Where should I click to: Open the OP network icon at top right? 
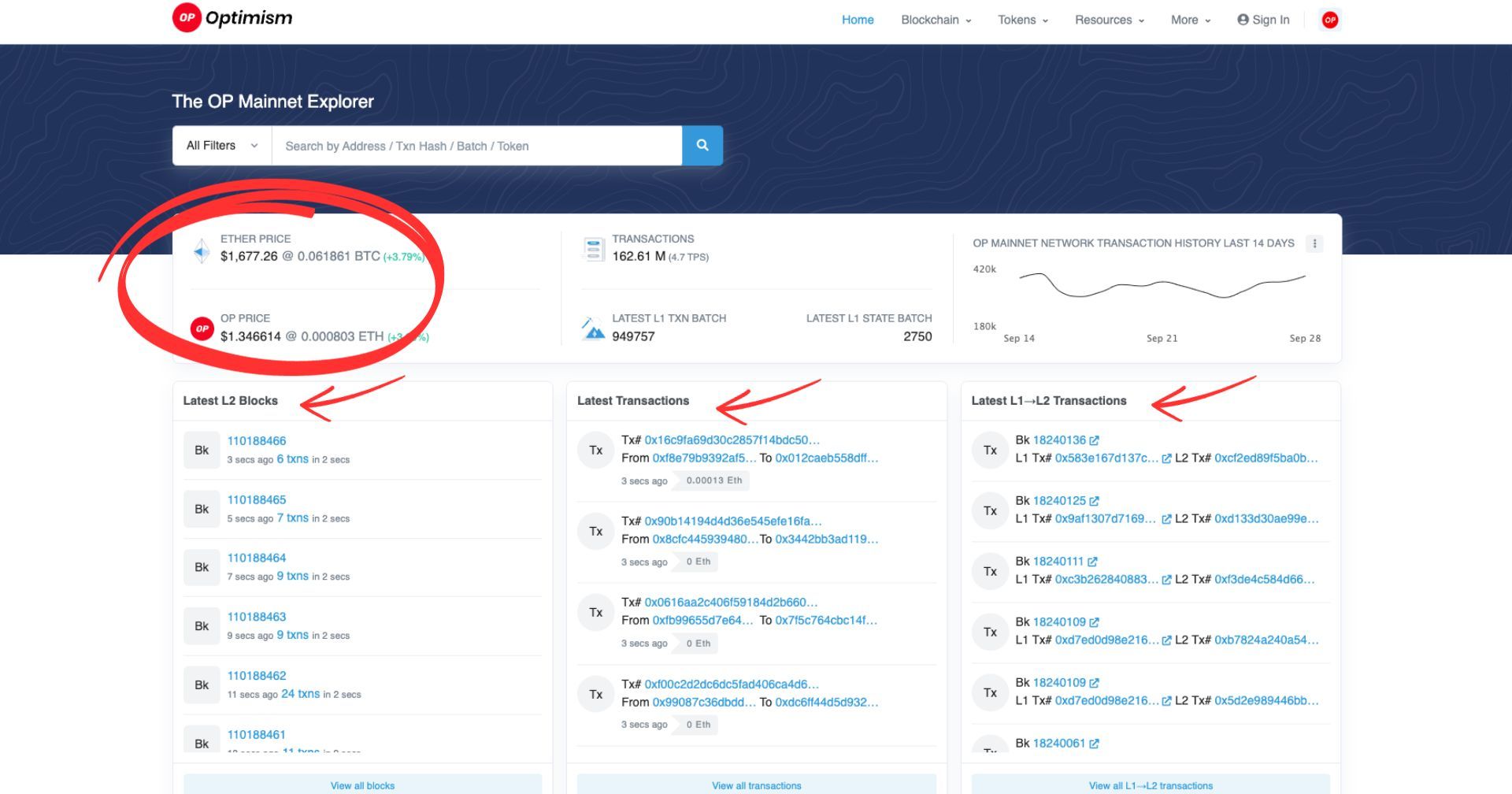[1330, 20]
